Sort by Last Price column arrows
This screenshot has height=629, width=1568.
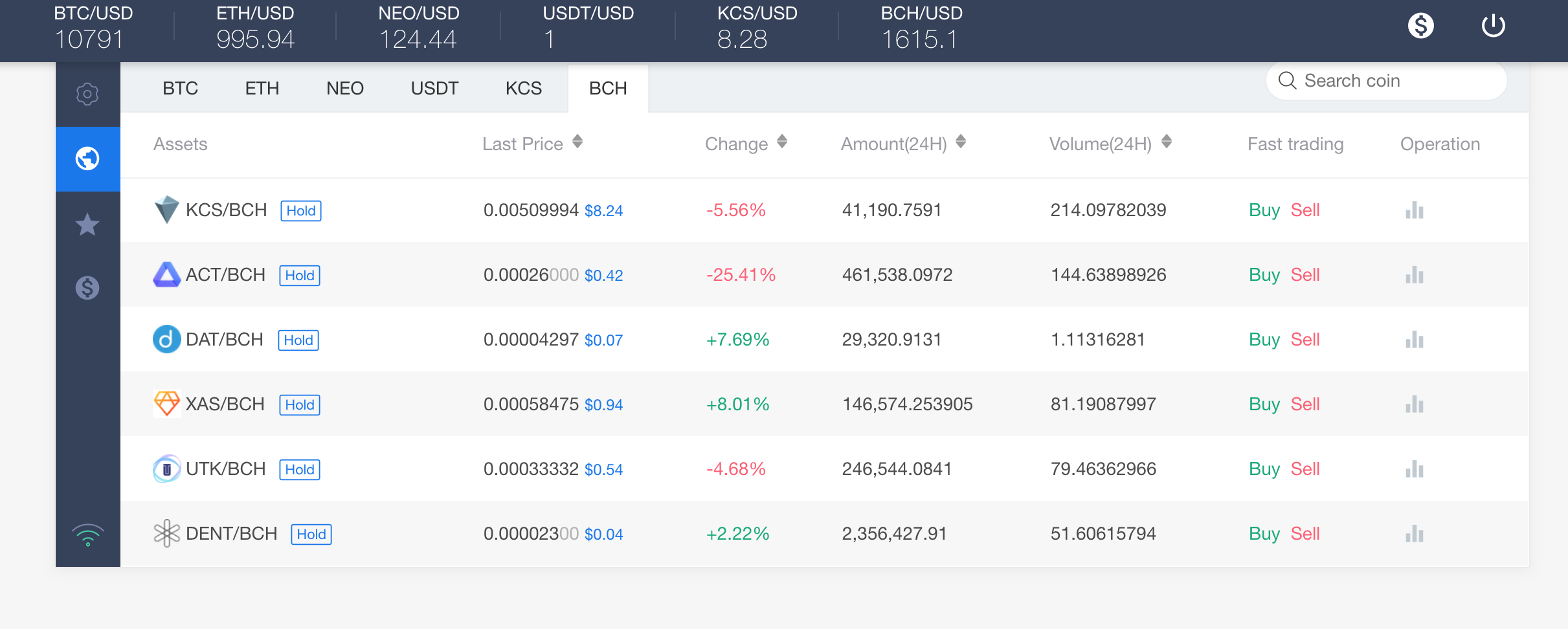point(577,142)
